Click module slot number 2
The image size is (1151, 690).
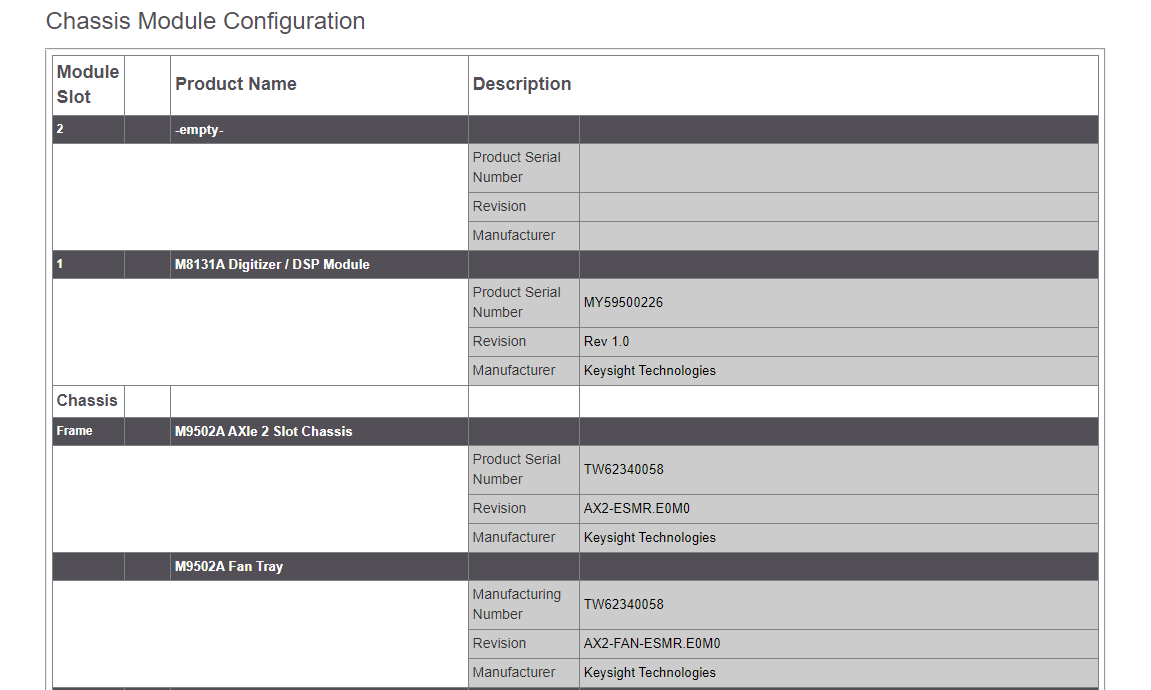point(60,129)
